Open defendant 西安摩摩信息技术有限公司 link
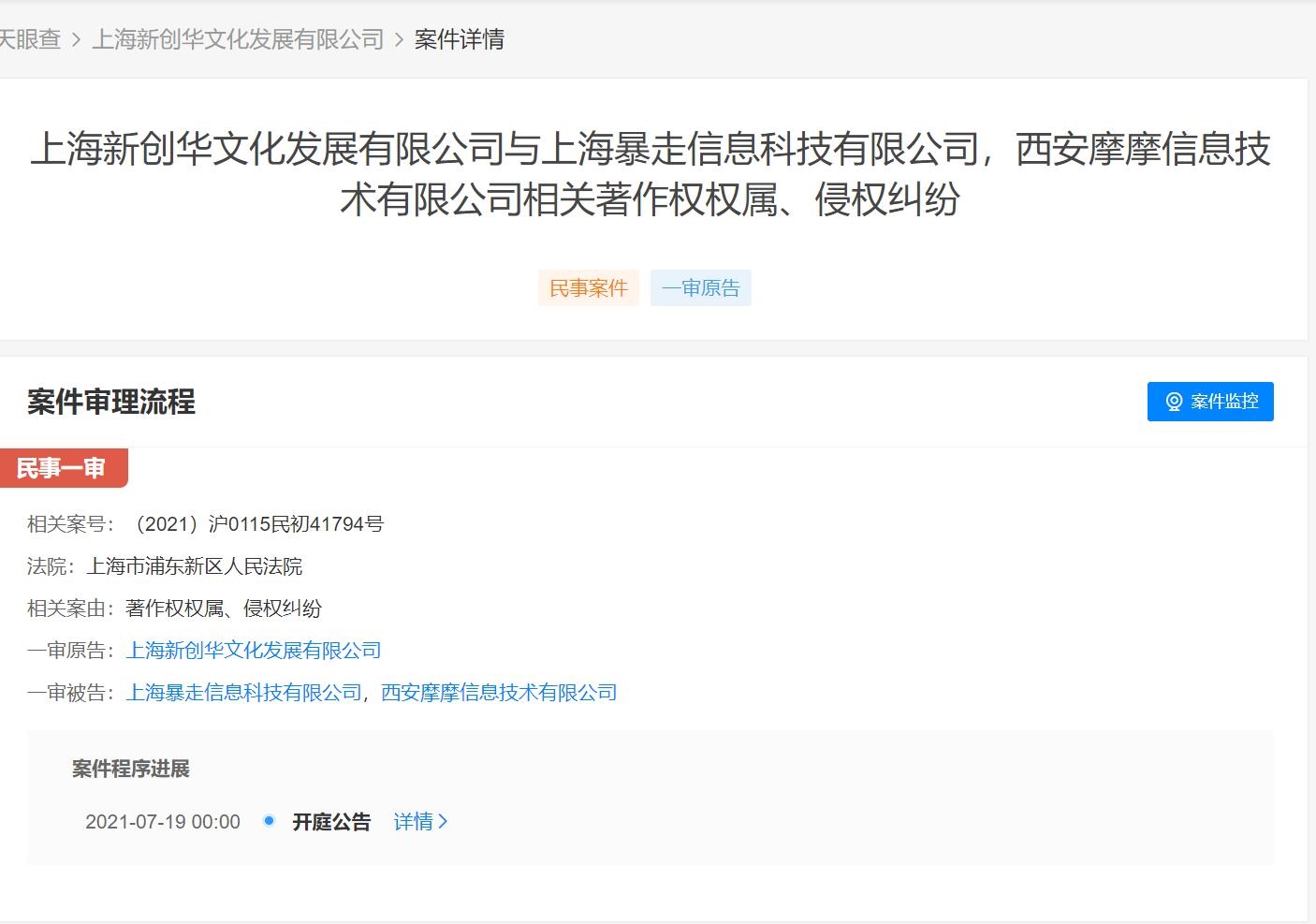This screenshot has height=924, width=1316. (x=499, y=693)
